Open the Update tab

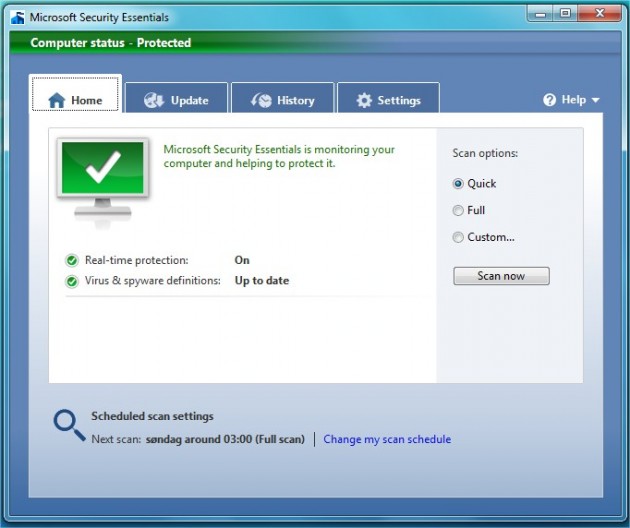pyautogui.click(x=176, y=98)
